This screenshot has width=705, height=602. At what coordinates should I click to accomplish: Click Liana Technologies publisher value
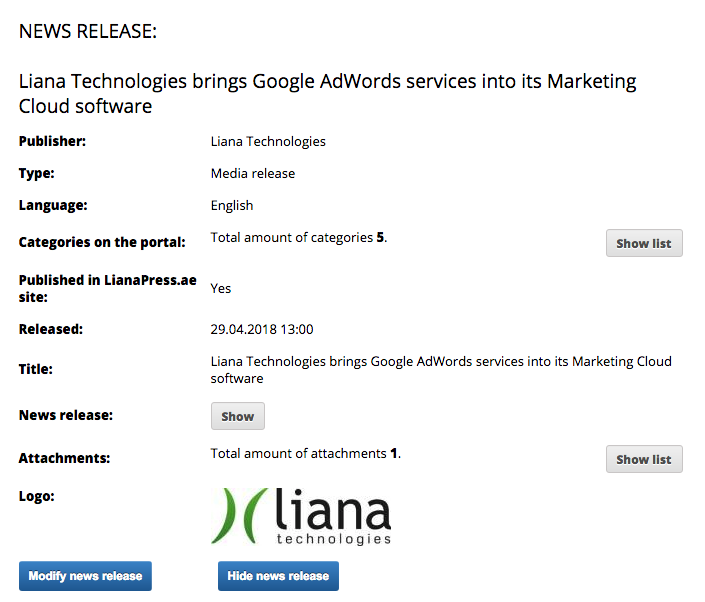(x=268, y=141)
